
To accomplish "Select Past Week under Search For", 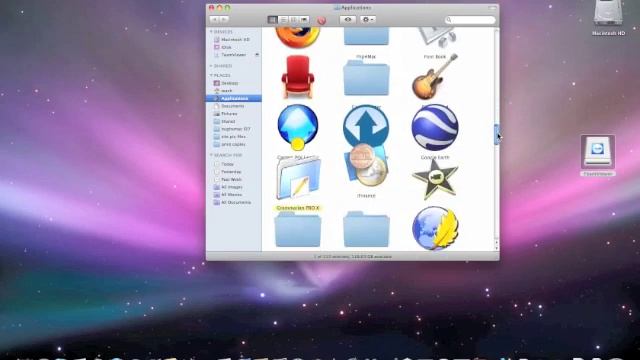I will (234, 180).
